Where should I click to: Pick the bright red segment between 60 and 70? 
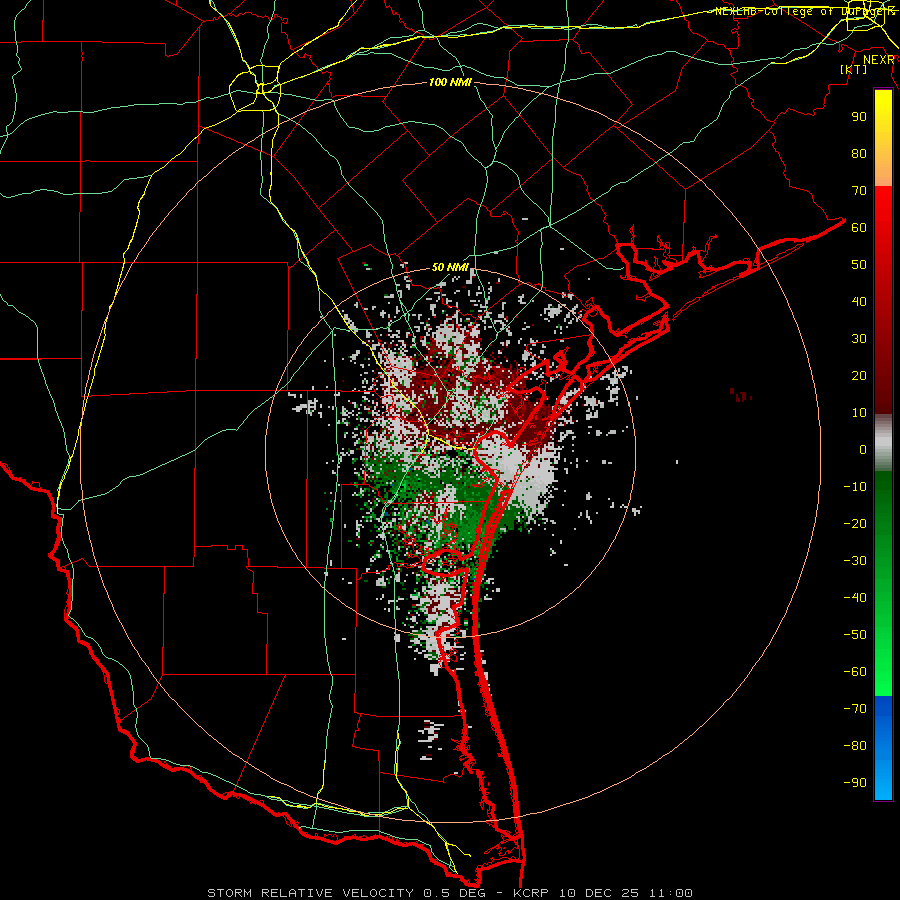(883, 207)
